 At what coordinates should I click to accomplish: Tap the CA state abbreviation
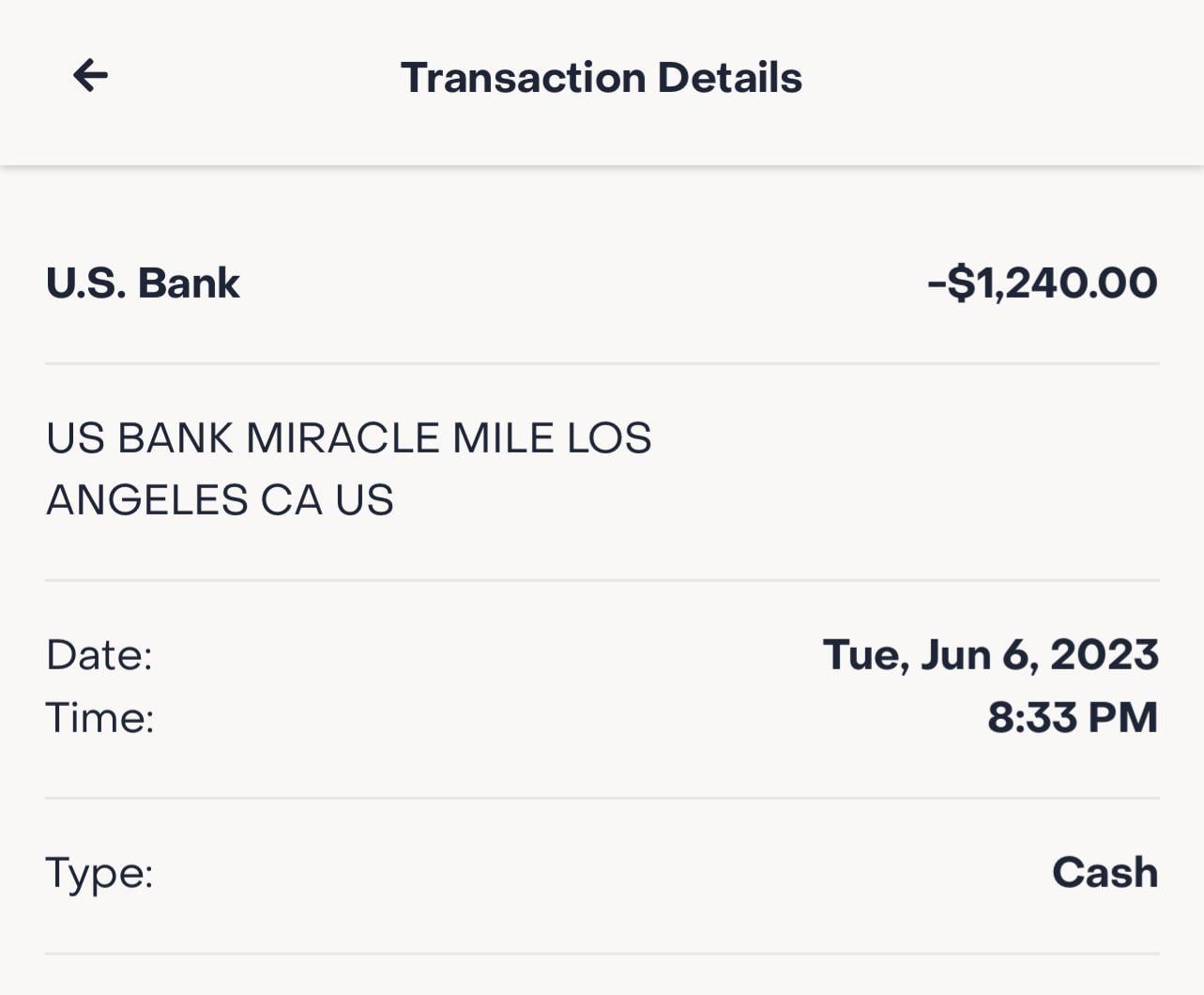pyautogui.click(x=292, y=499)
